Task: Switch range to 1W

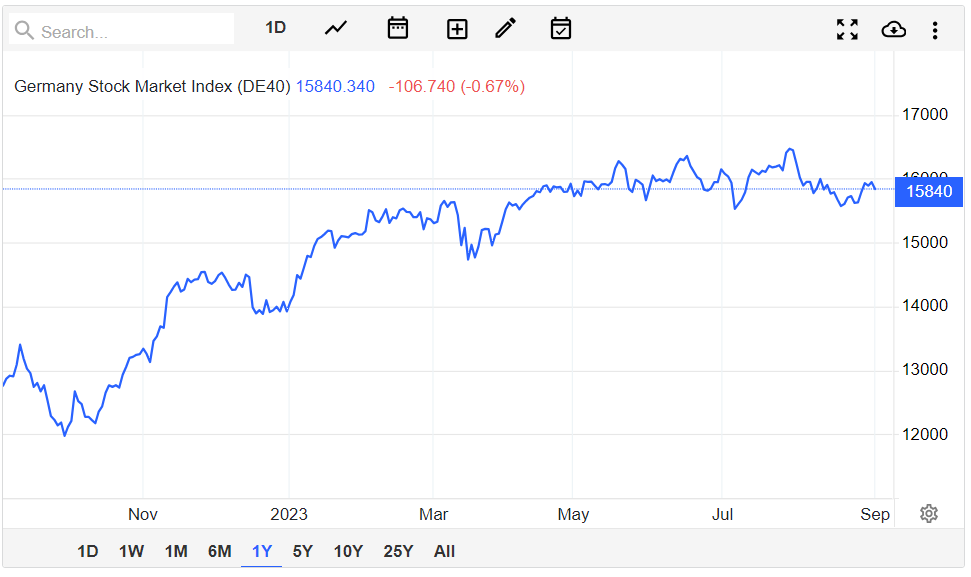Action: [132, 551]
